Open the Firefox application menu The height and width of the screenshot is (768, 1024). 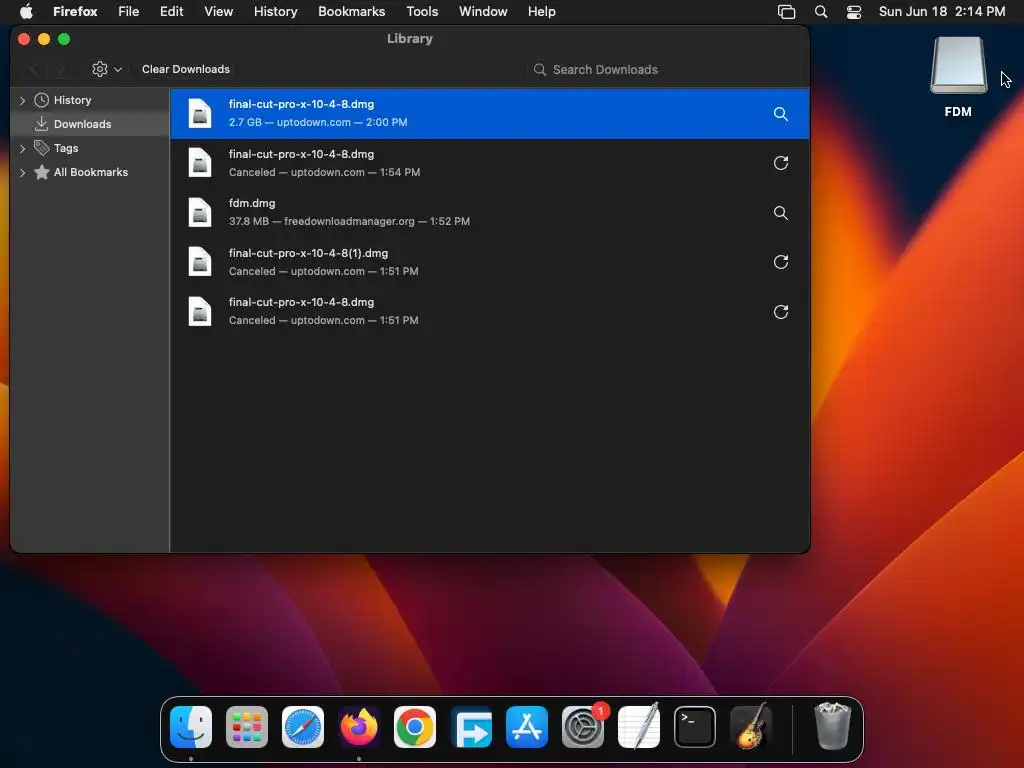click(x=75, y=12)
